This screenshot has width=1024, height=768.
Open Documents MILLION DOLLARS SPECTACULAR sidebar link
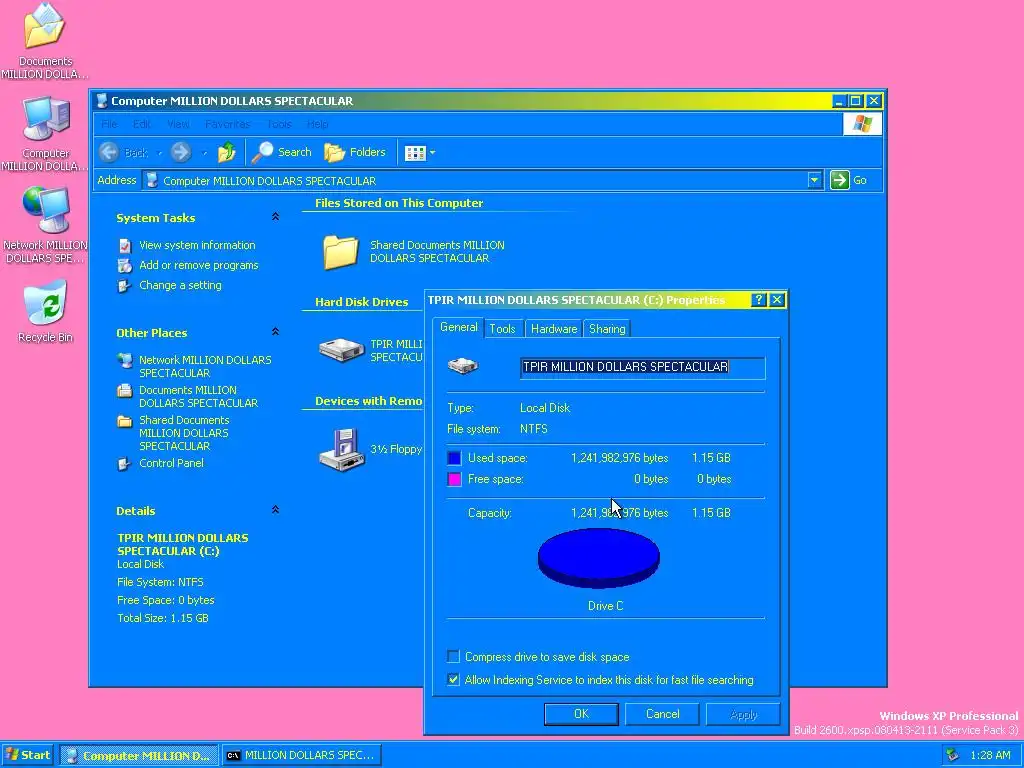tap(199, 396)
